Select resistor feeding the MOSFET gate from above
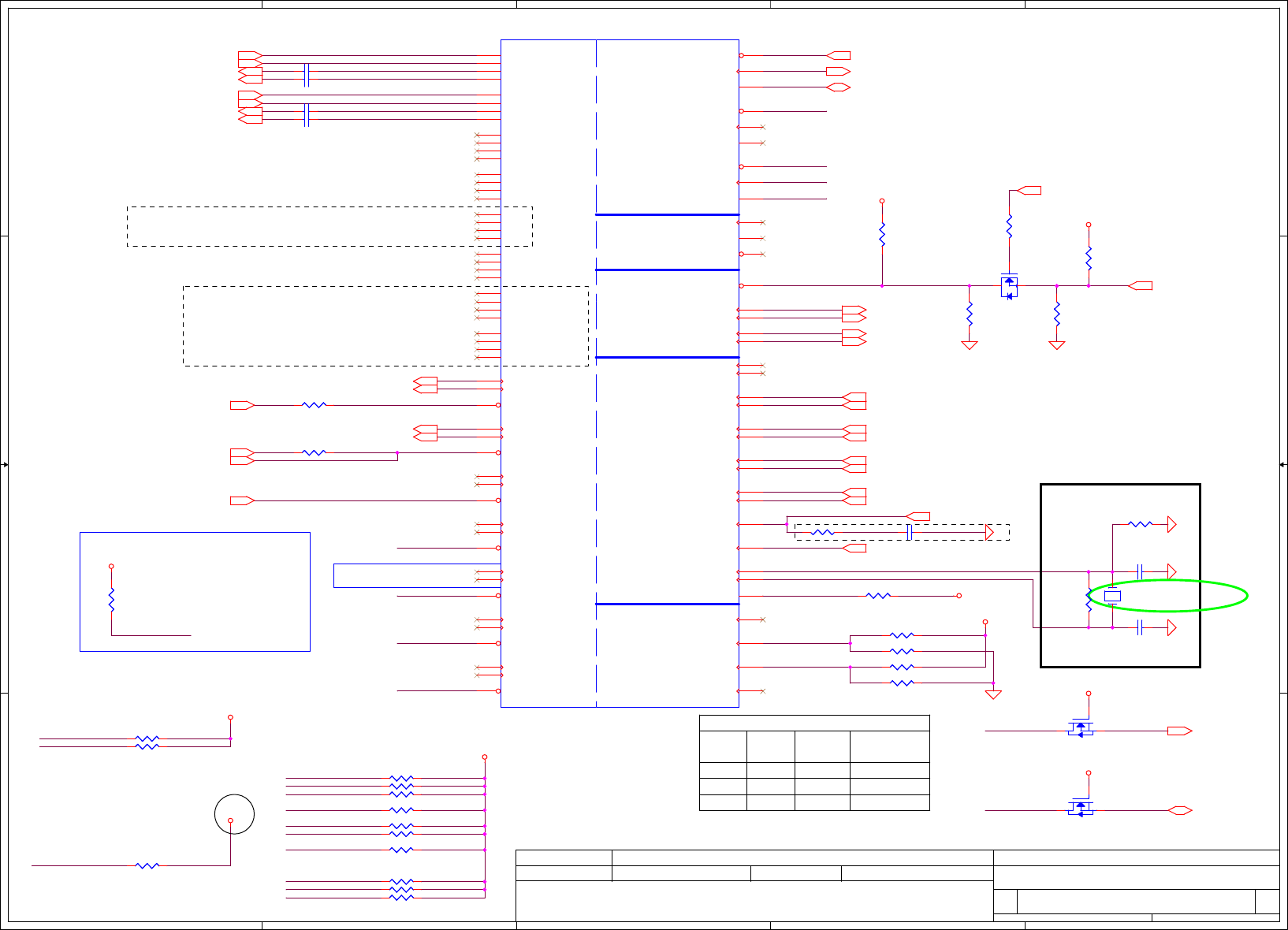The image size is (1288, 930). tap(1009, 227)
